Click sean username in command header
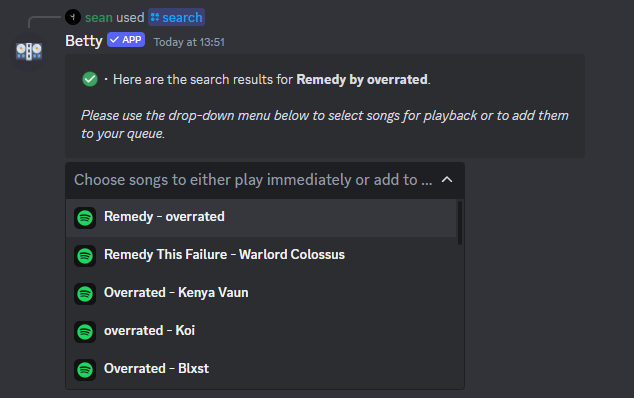This screenshot has width=634, height=398. 99,17
